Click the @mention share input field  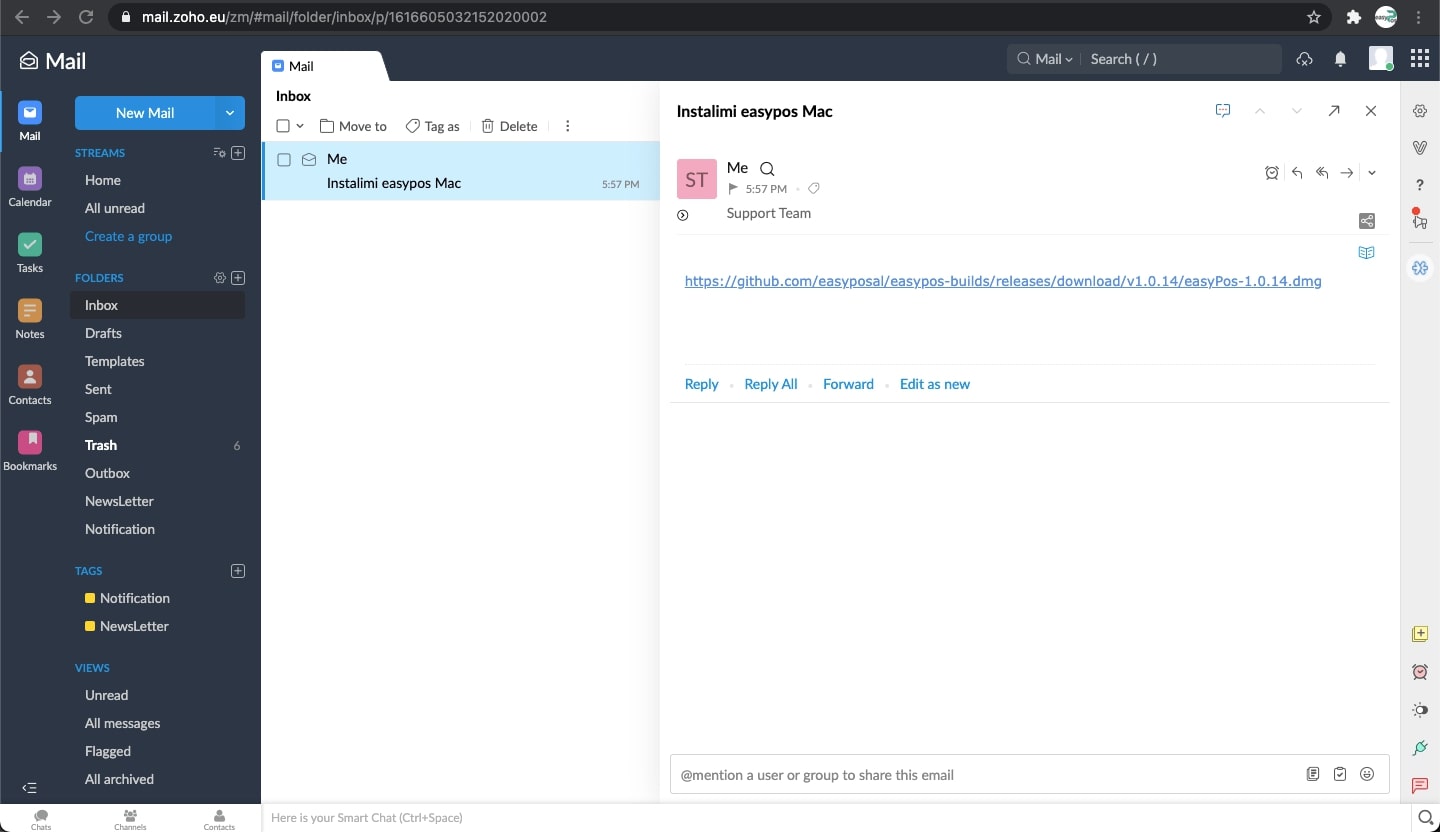950,774
